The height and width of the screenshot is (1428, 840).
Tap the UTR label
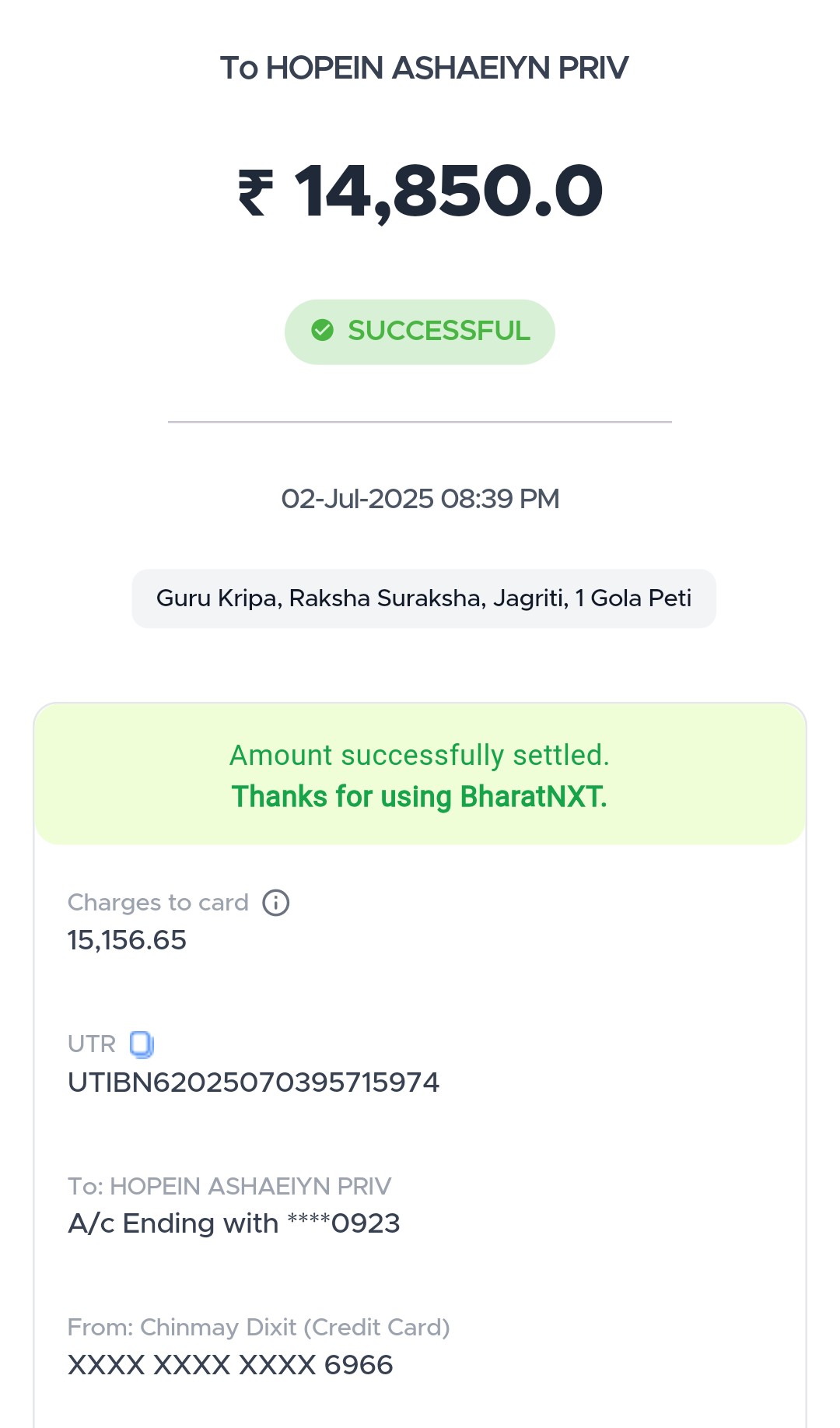(92, 1044)
